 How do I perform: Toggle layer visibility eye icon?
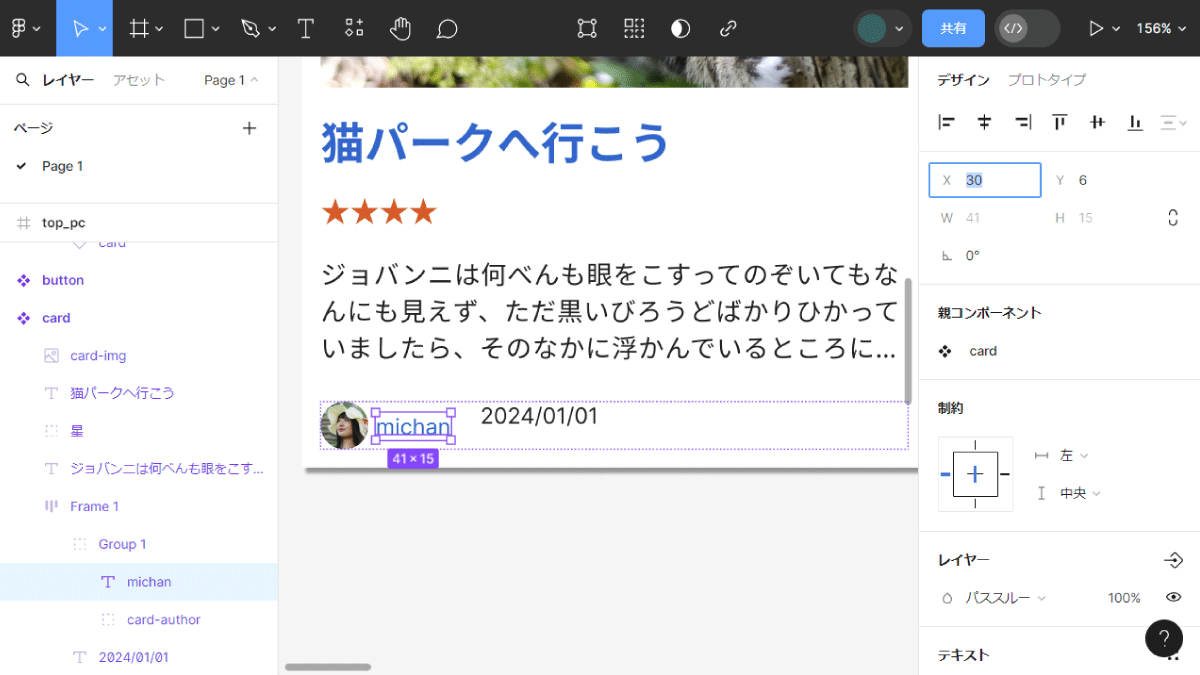(1174, 598)
